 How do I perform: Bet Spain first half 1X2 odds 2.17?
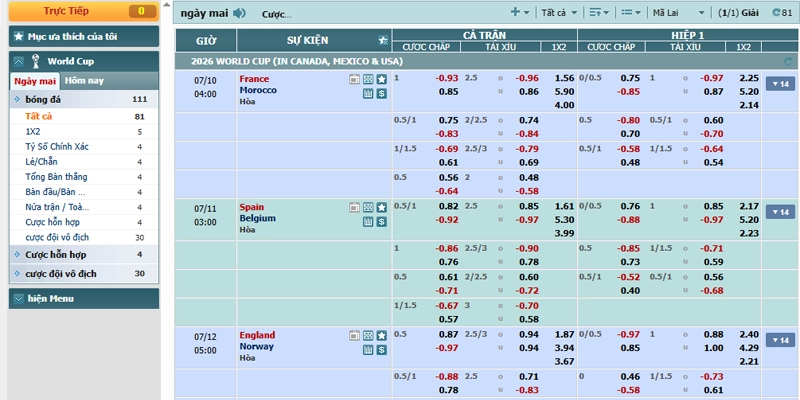click(749, 207)
